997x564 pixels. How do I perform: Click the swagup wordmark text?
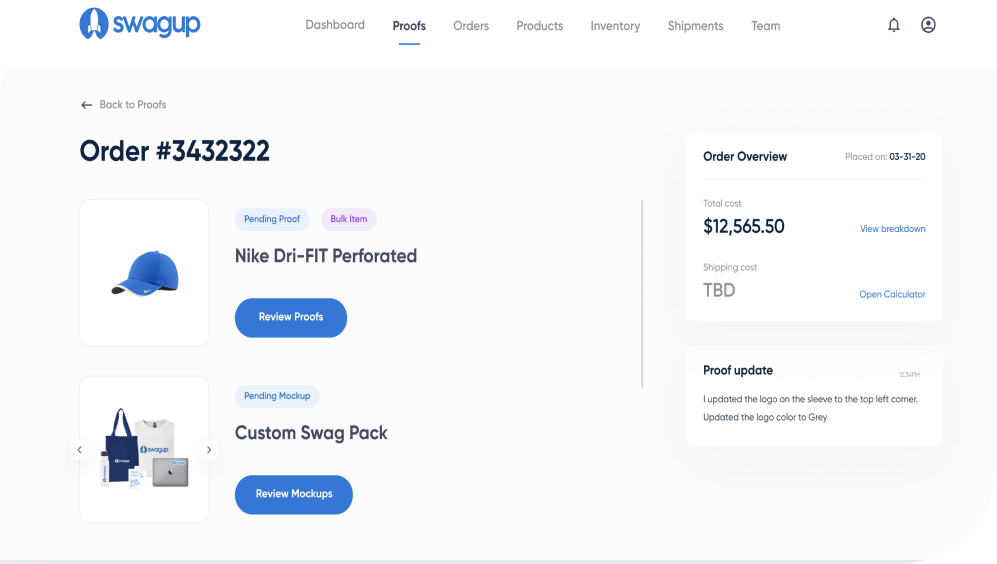pyautogui.click(x=156, y=25)
